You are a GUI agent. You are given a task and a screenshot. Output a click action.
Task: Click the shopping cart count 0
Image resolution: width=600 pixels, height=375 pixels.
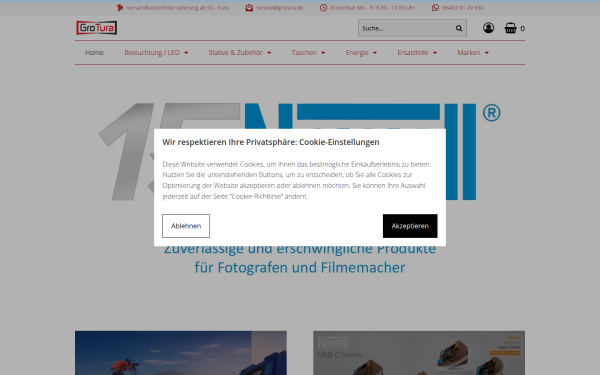[x=522, y=29]
